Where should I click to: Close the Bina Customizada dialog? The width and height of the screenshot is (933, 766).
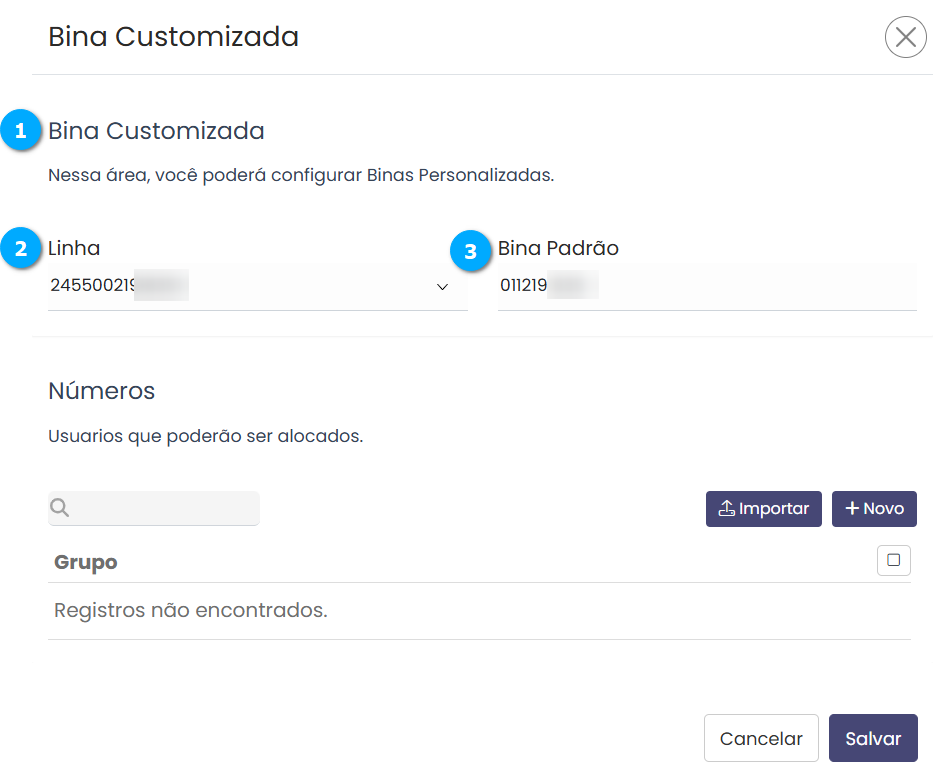[905, 38]
